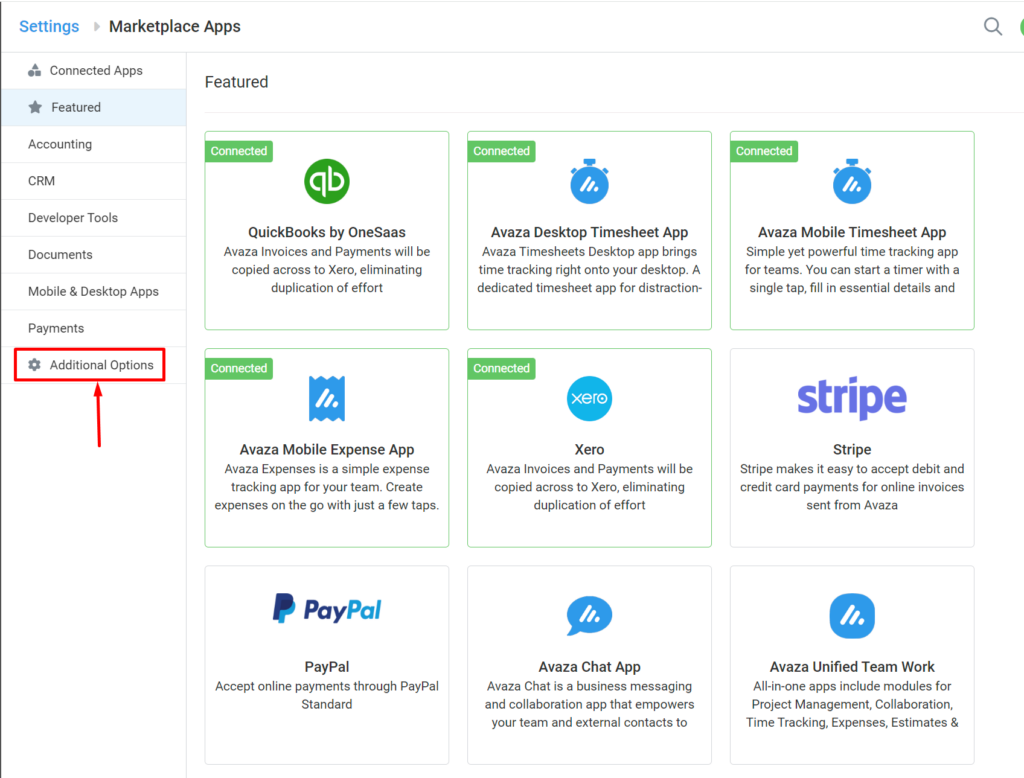The height and width of the screenshot is (778, 1024).
Task: Open Connected Apps in the sidebar
Action: tap(94, 71)
